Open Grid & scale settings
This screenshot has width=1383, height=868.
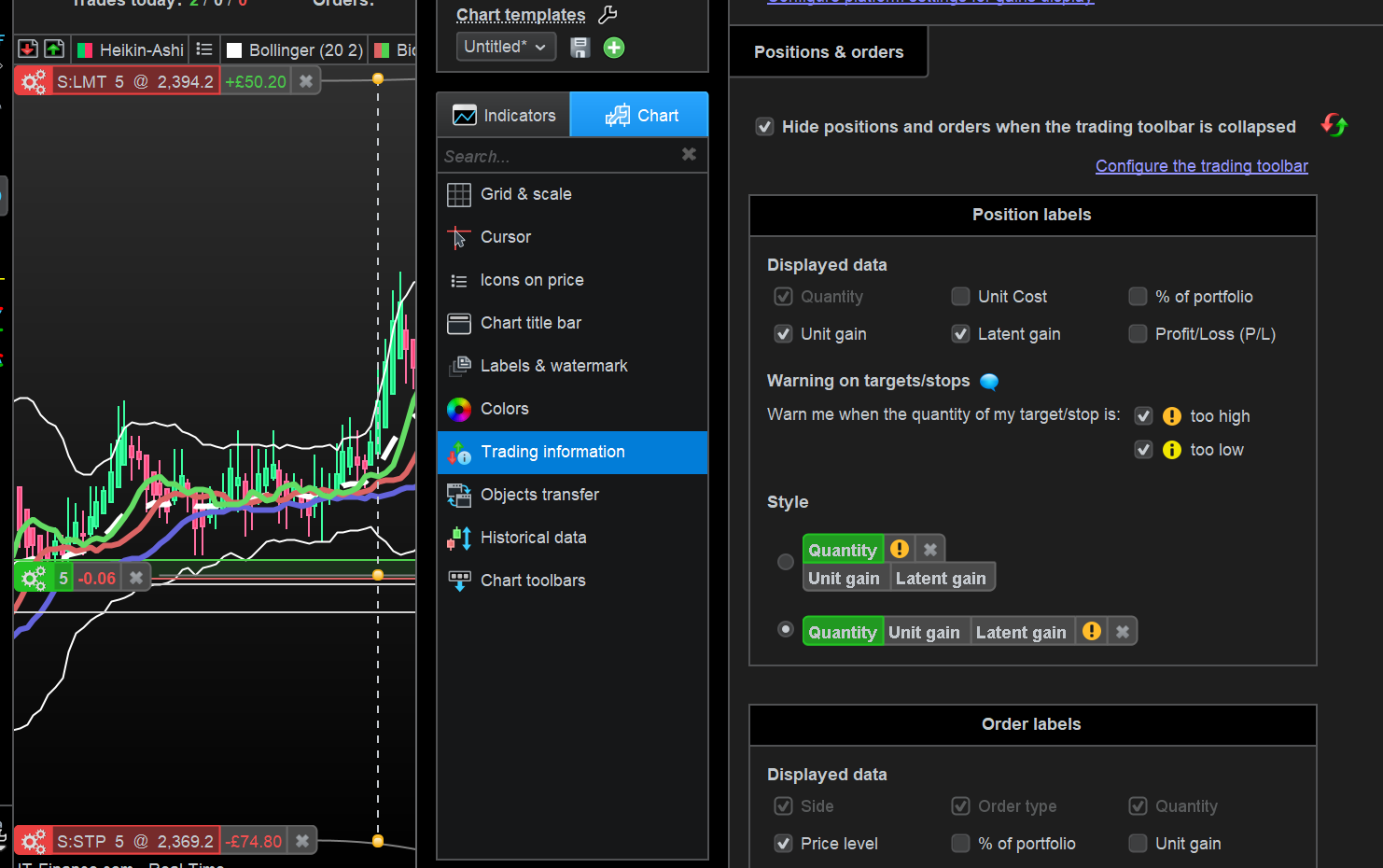[572, 194]
